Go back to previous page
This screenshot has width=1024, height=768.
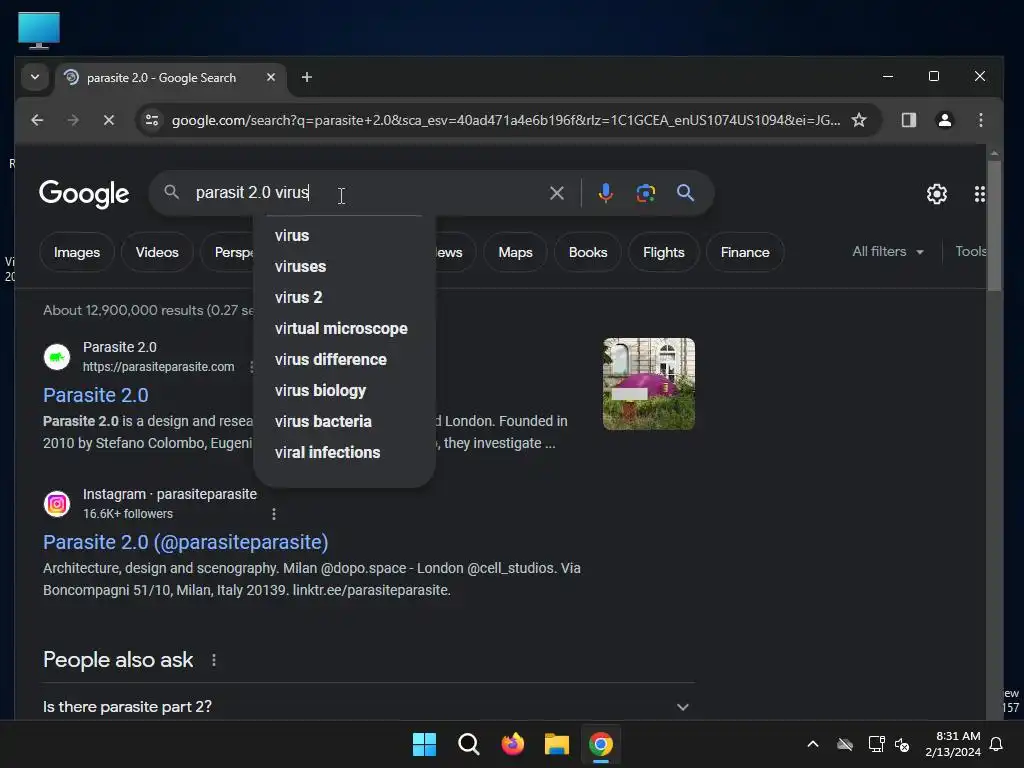pyautogui.click(x=37, y=120)
